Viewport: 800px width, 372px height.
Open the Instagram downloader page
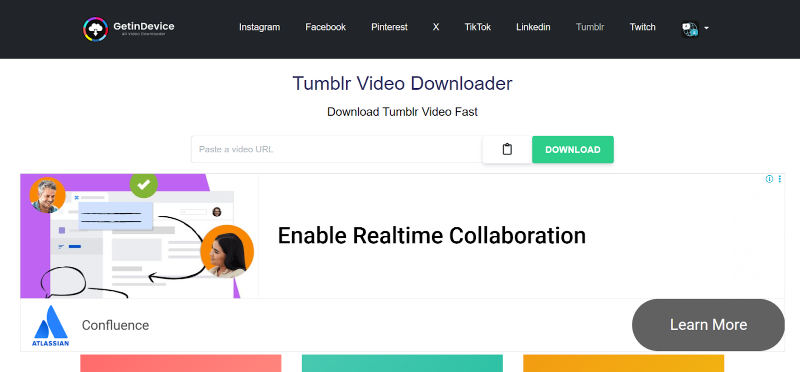259,27
